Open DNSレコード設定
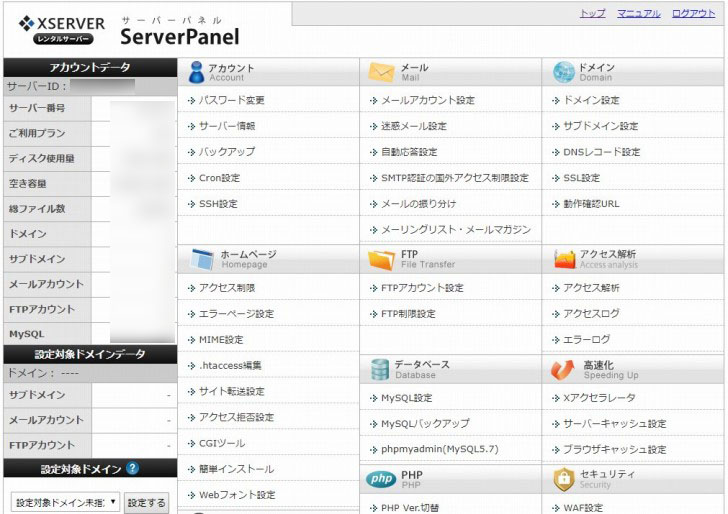This screenshot has height=514, width=728. pos(601,151)
